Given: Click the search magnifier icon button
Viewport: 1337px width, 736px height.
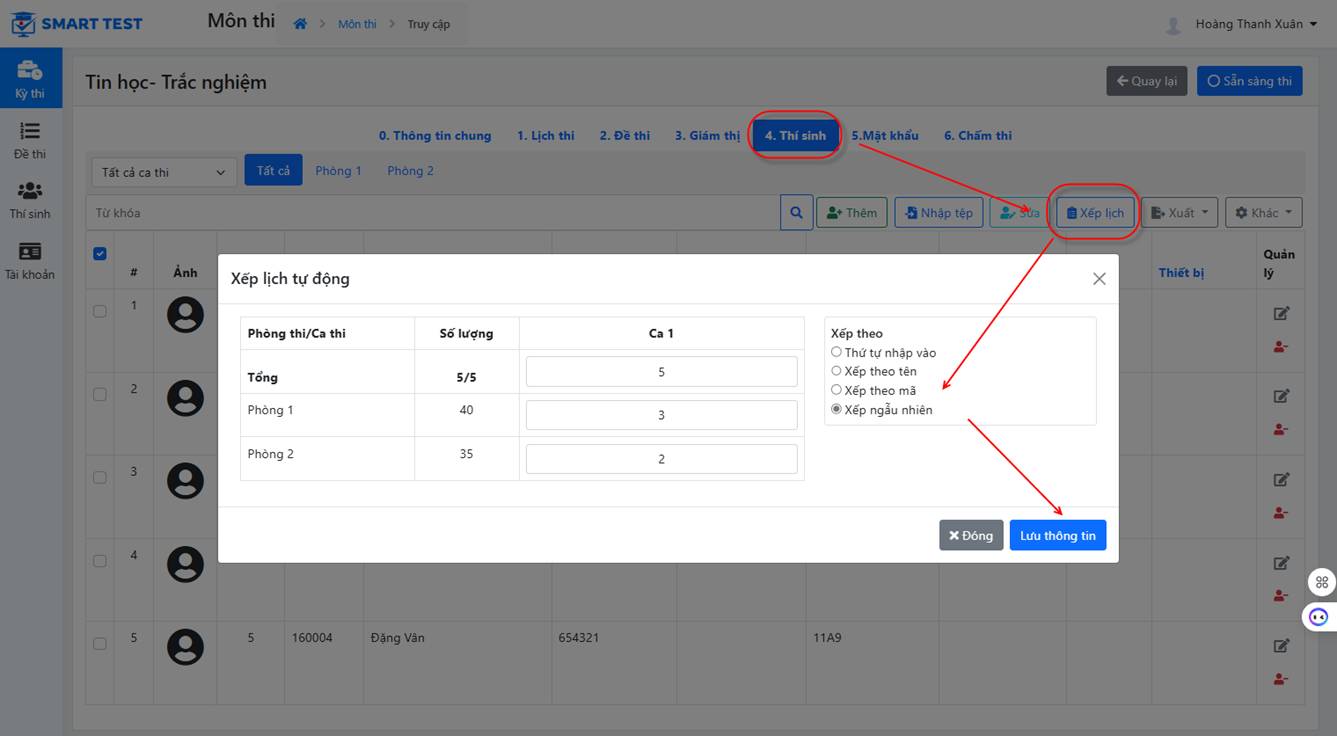Looking at the screenshot, I should pyautogui.click(x=796, y=213).
